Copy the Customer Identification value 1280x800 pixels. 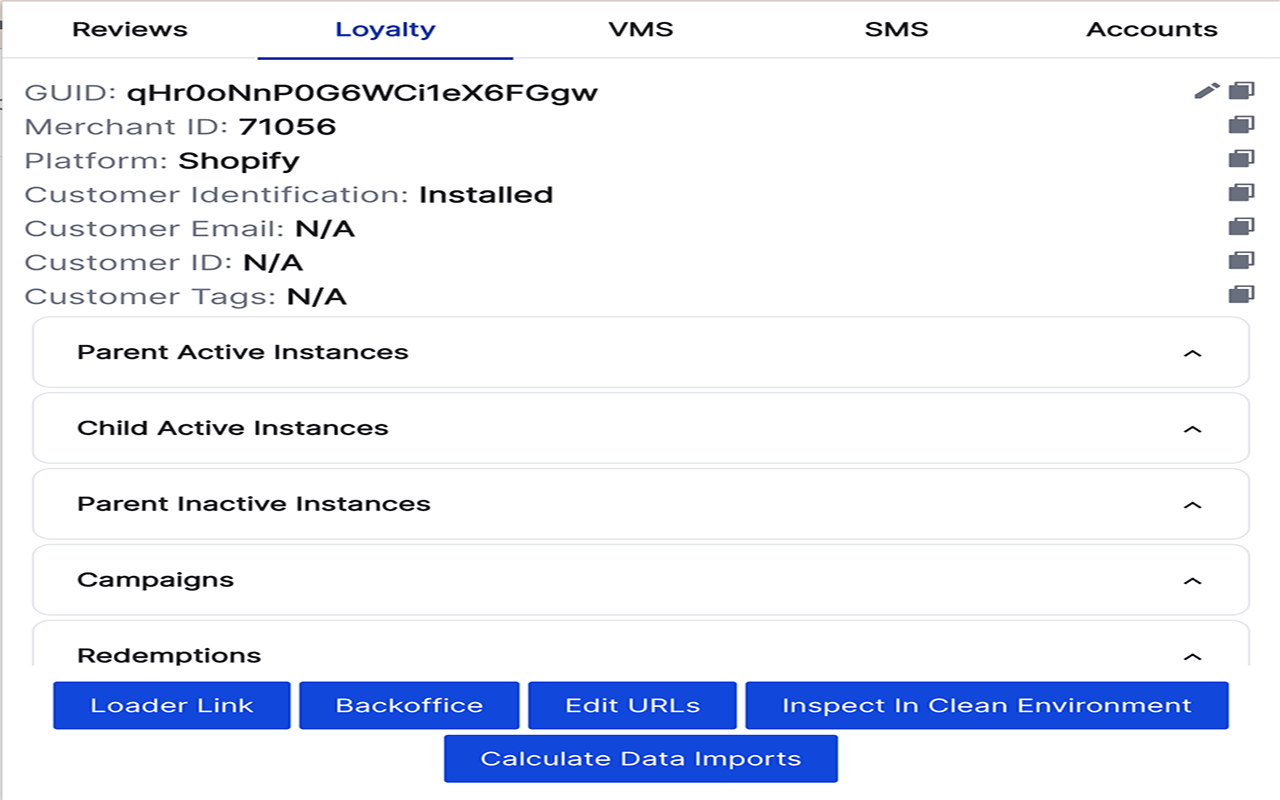click(1241, 193)
